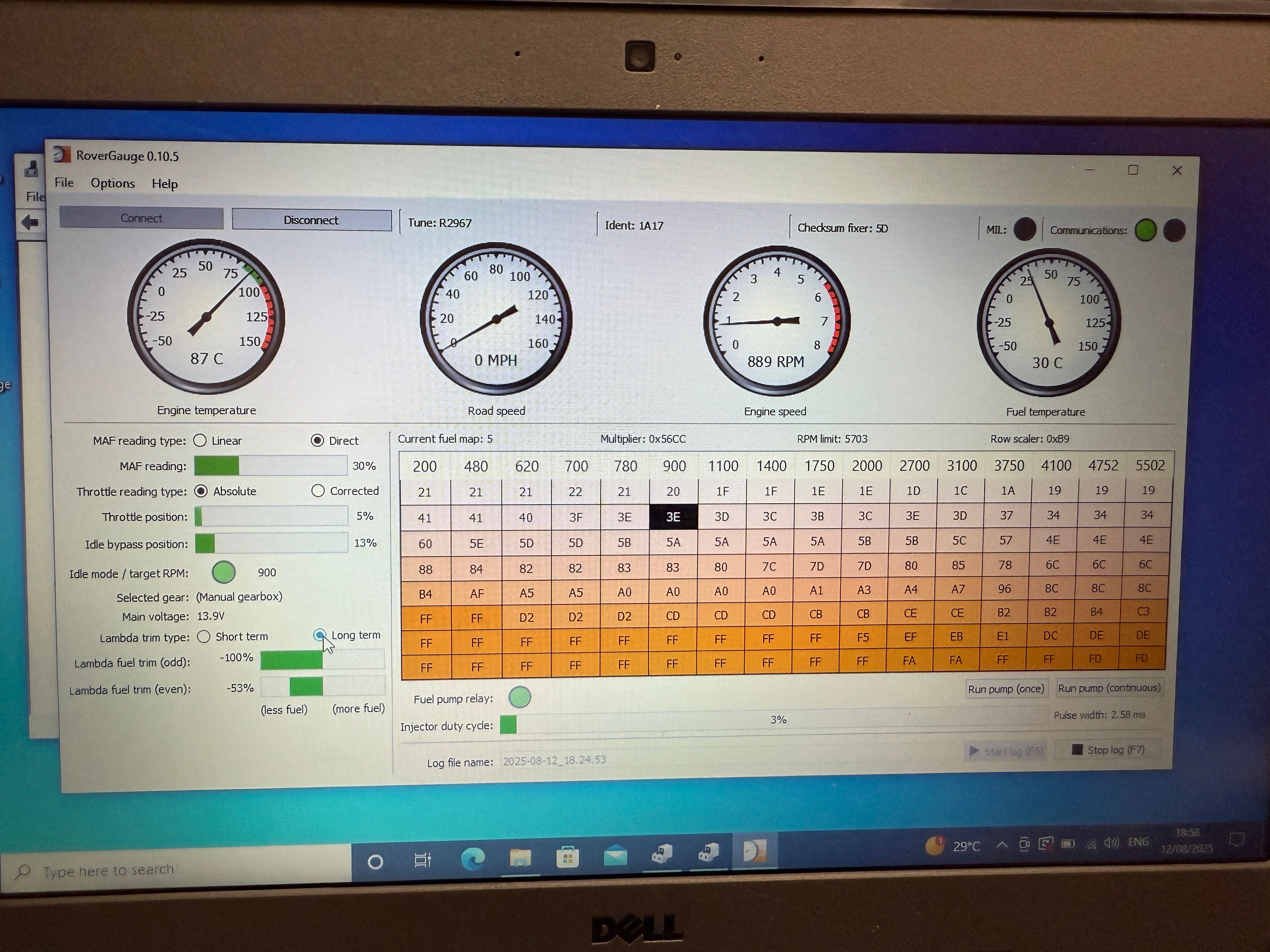Expand system tray hidden icons chevron
Screen dimensions: 1270x952
1002,844
